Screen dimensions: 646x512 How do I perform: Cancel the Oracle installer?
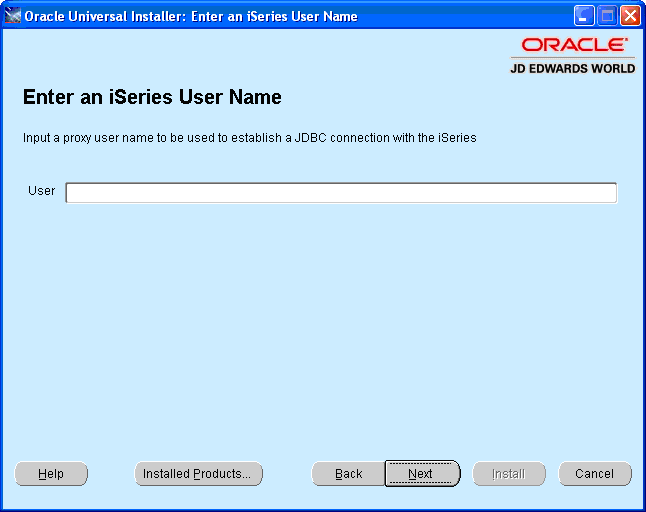pos(595,474)
